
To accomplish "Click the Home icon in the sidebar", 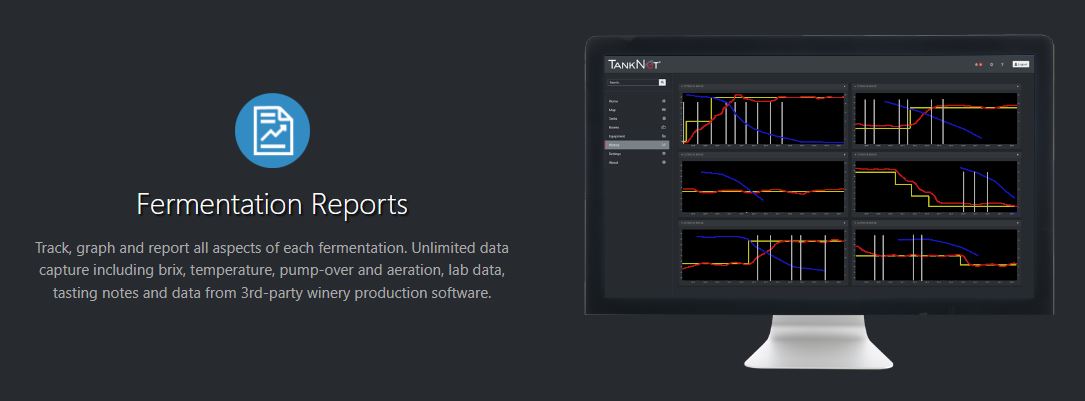I will 664,101.
